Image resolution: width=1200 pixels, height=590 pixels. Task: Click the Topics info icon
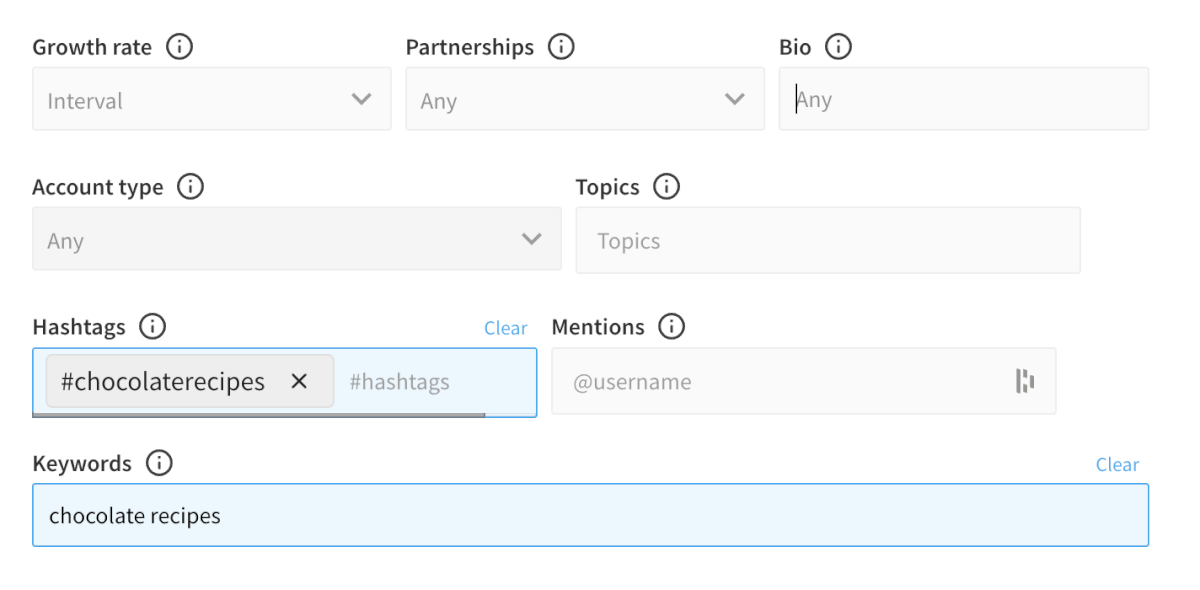point(666,187)
